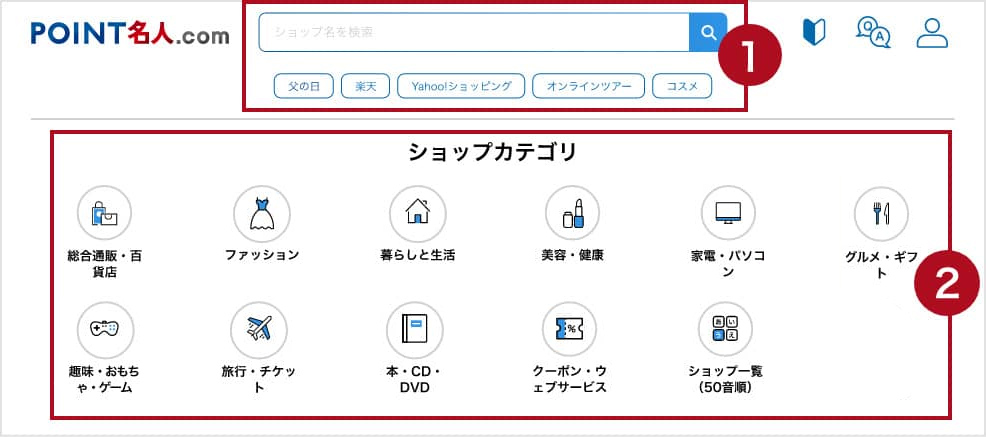
Task: Open the user account profile icon
Action: 931,32
